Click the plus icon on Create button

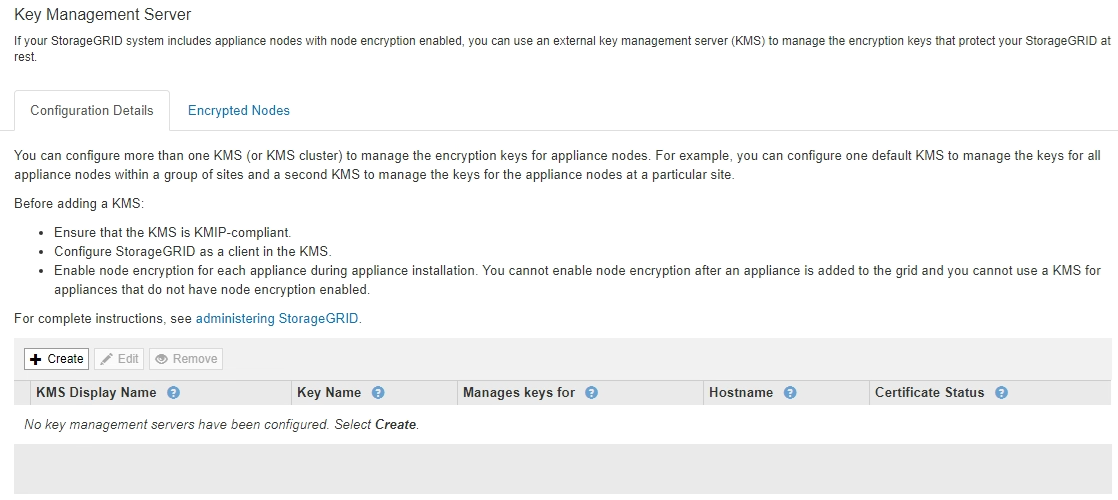pyautogui.click(x=36, y=359)
